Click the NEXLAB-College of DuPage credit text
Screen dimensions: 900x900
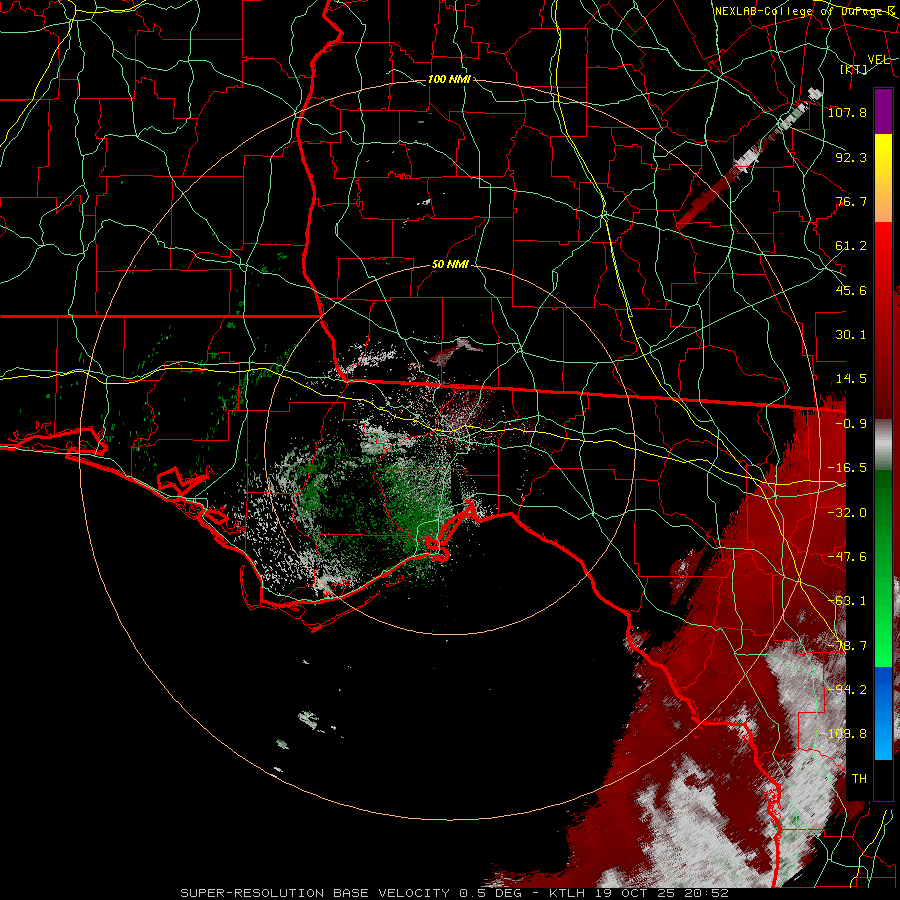(804, 11)
